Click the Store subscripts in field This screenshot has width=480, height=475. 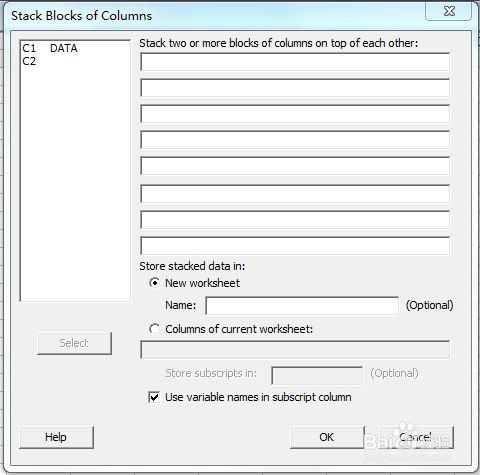(x=317, y=376)
